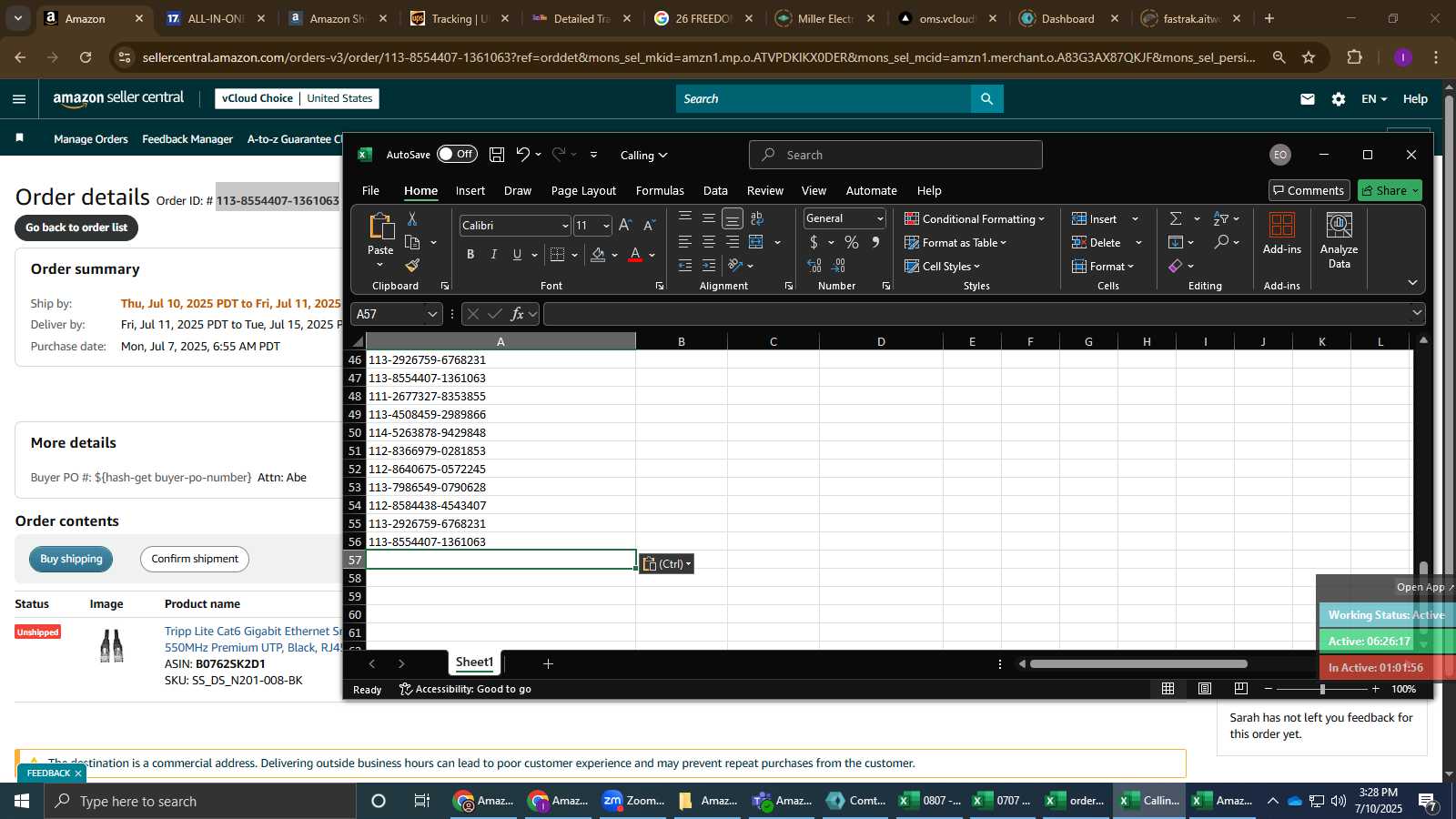Collapse the Excel ribbon with chevron
The width and height of the screenshot is (1456, 819).
point(1412,282)
